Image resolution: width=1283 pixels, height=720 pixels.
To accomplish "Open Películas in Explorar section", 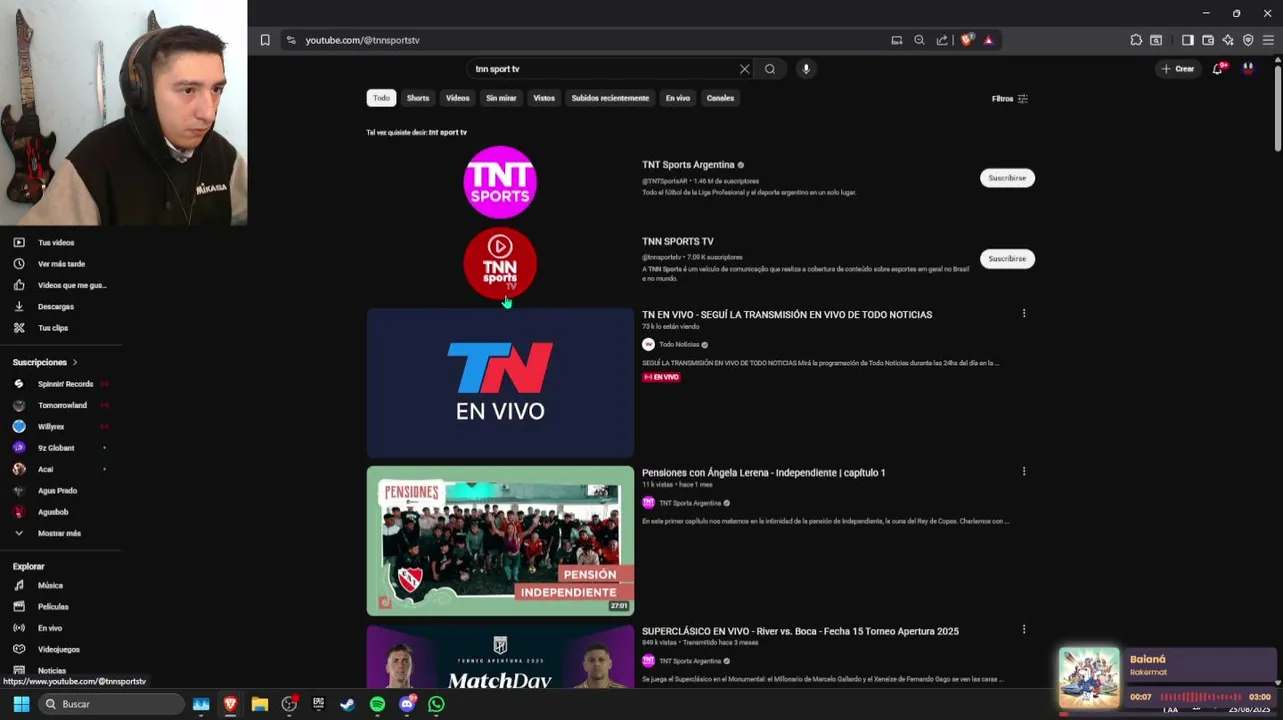I will coord(53,607).
